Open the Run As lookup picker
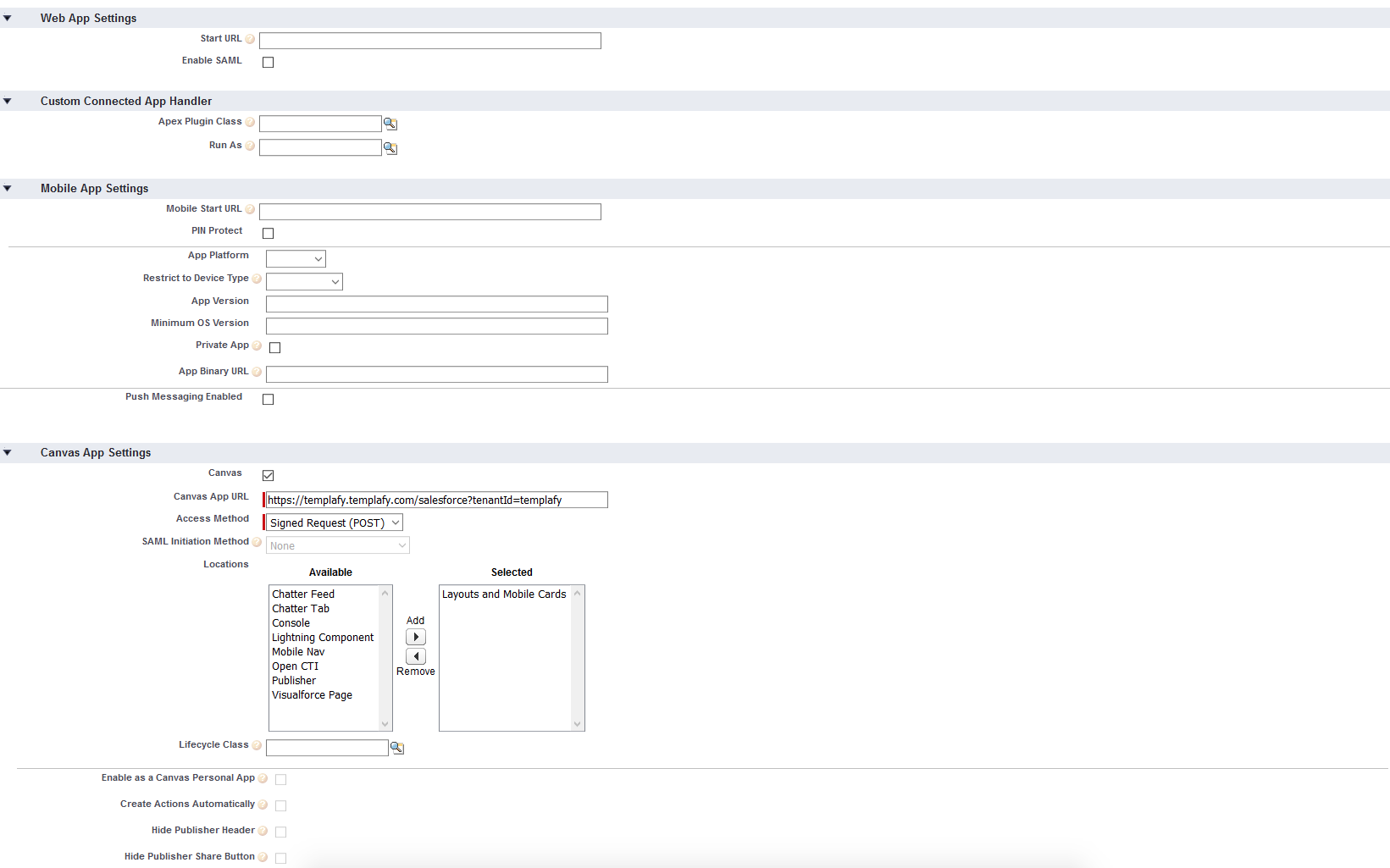Viewport: 1390px width, 868px height. (x=390, y=147)
